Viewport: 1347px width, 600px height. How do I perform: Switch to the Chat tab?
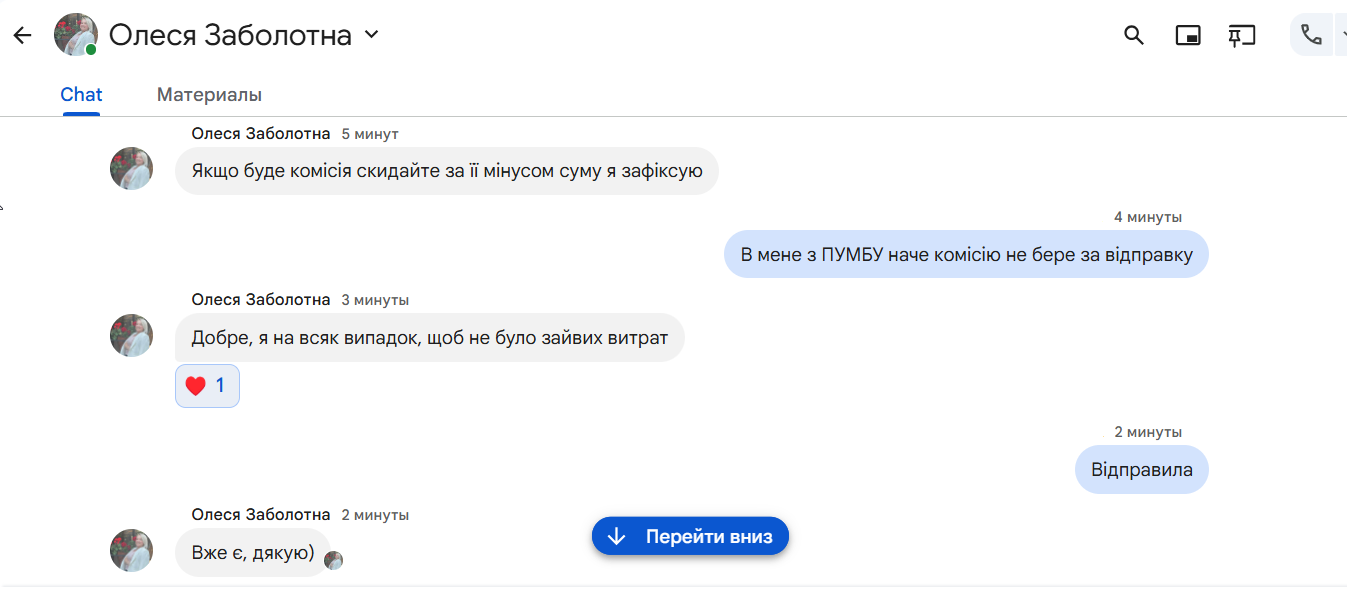pyautogui.click(x=81, y=95)
